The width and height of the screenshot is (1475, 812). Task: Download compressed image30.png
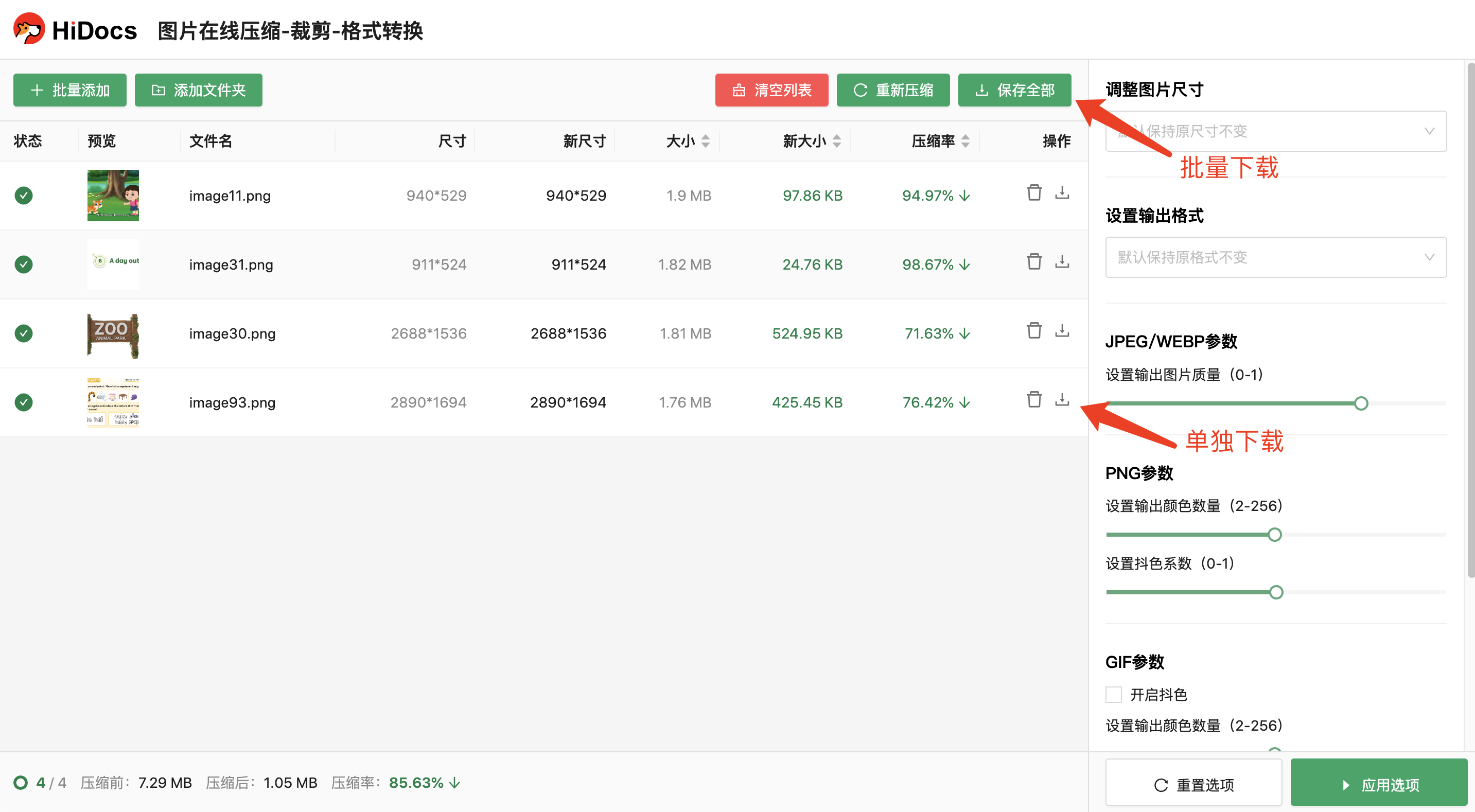[1062, 330]
